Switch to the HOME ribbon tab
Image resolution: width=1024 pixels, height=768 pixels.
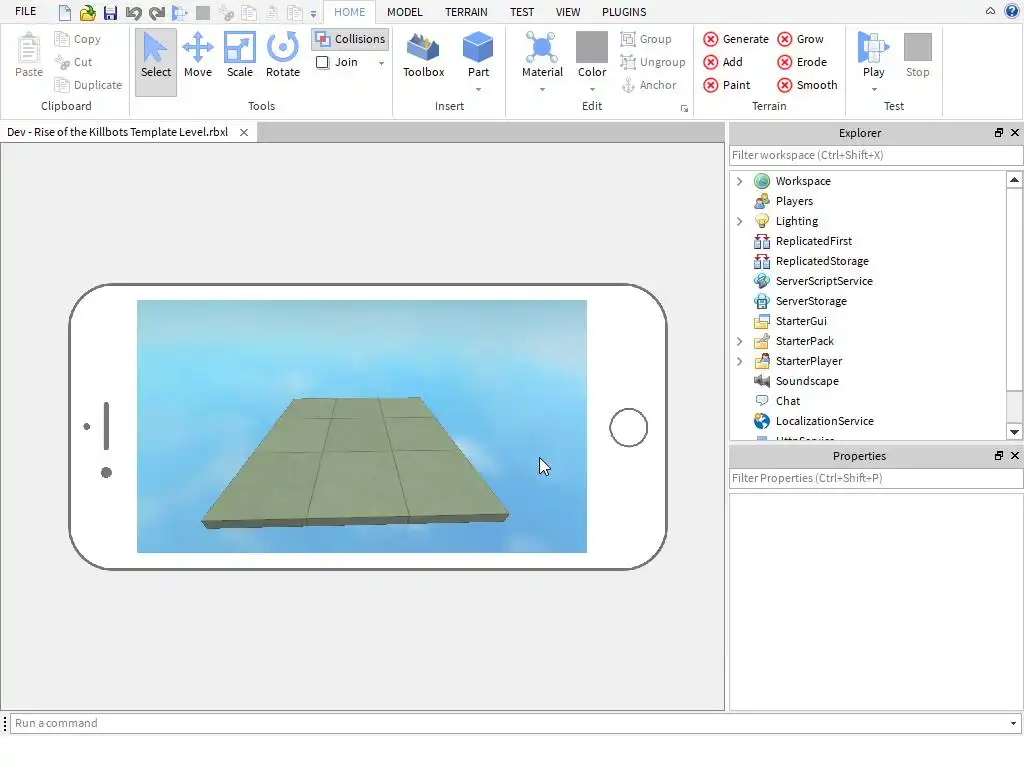349,12
